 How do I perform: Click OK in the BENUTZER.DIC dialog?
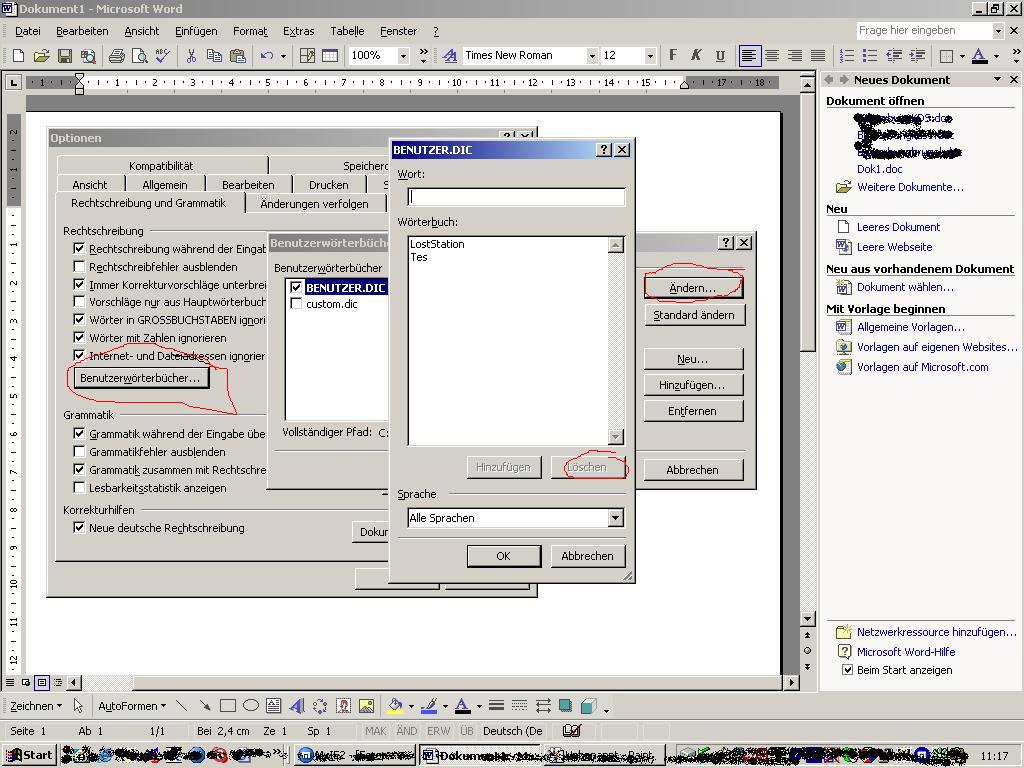pos(504,556)
